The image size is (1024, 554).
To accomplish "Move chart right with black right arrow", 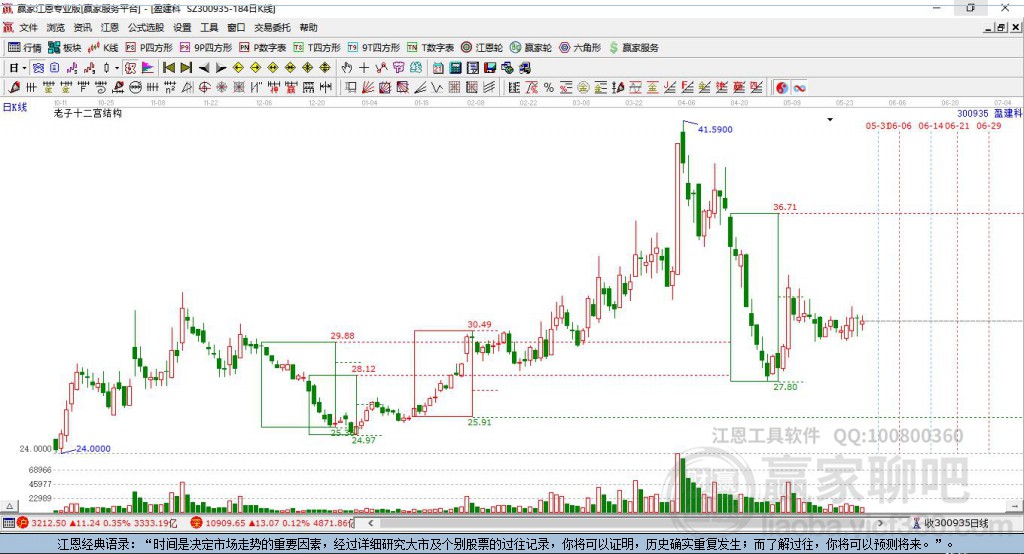I will click(221, 68).
